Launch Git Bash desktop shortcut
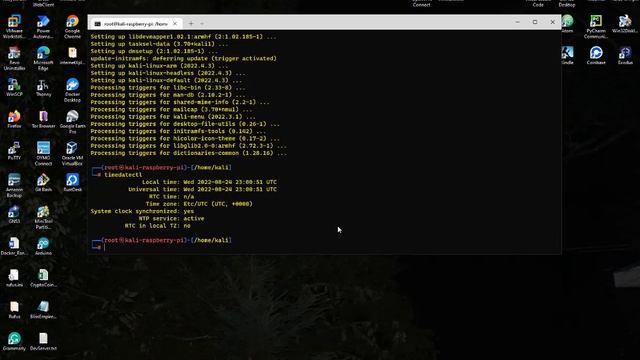The width and height of the screenshot is (640, 360). [x=43, y=183]
